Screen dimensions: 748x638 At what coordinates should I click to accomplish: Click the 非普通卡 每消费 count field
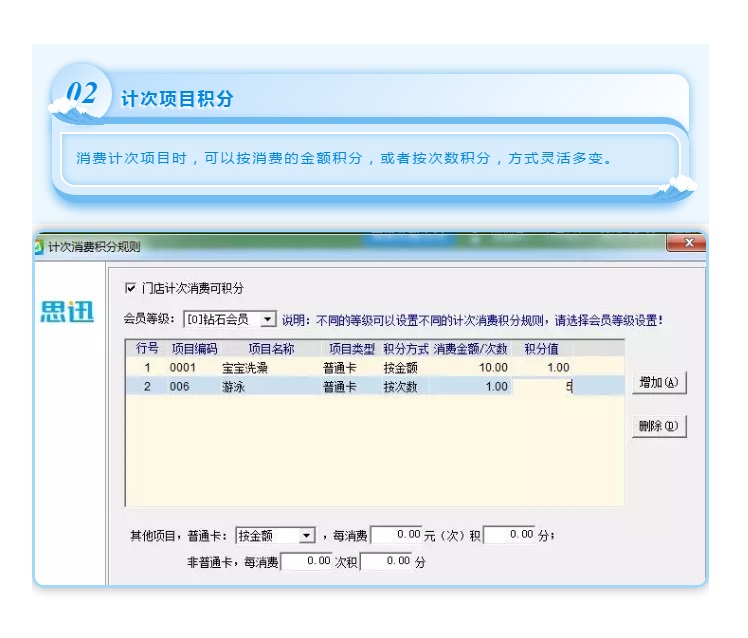pos(307,562)
